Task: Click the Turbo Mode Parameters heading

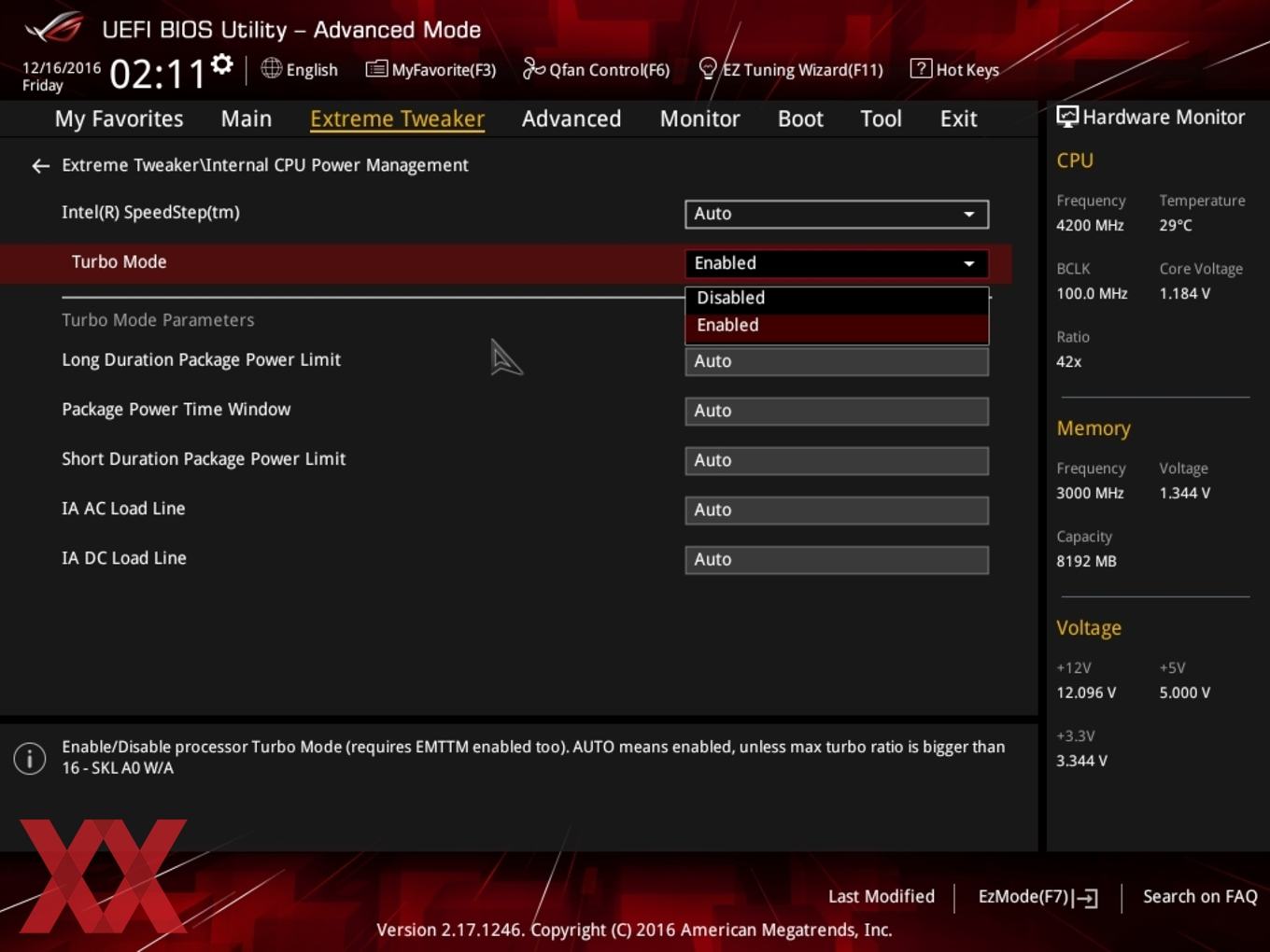Action: pos(158,320)
